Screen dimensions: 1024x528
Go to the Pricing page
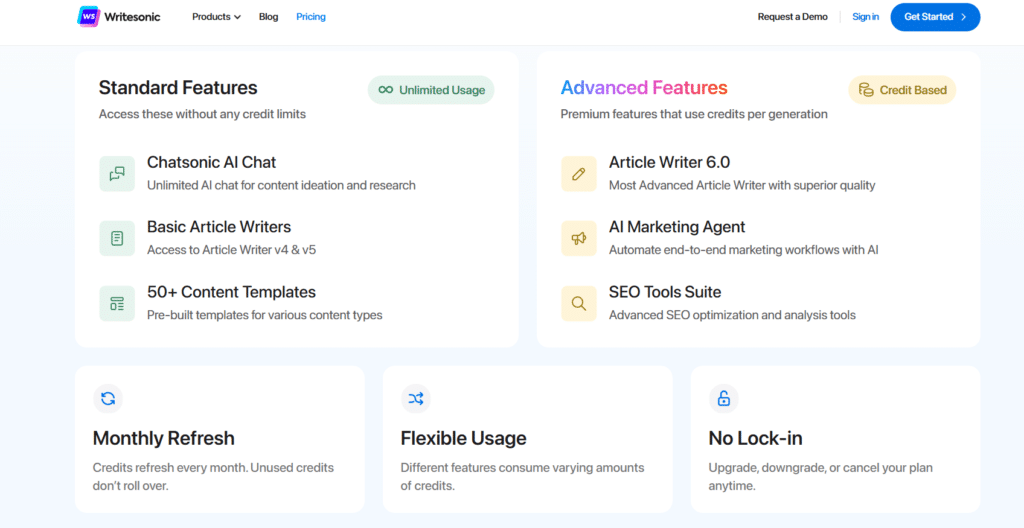(311, 17)
